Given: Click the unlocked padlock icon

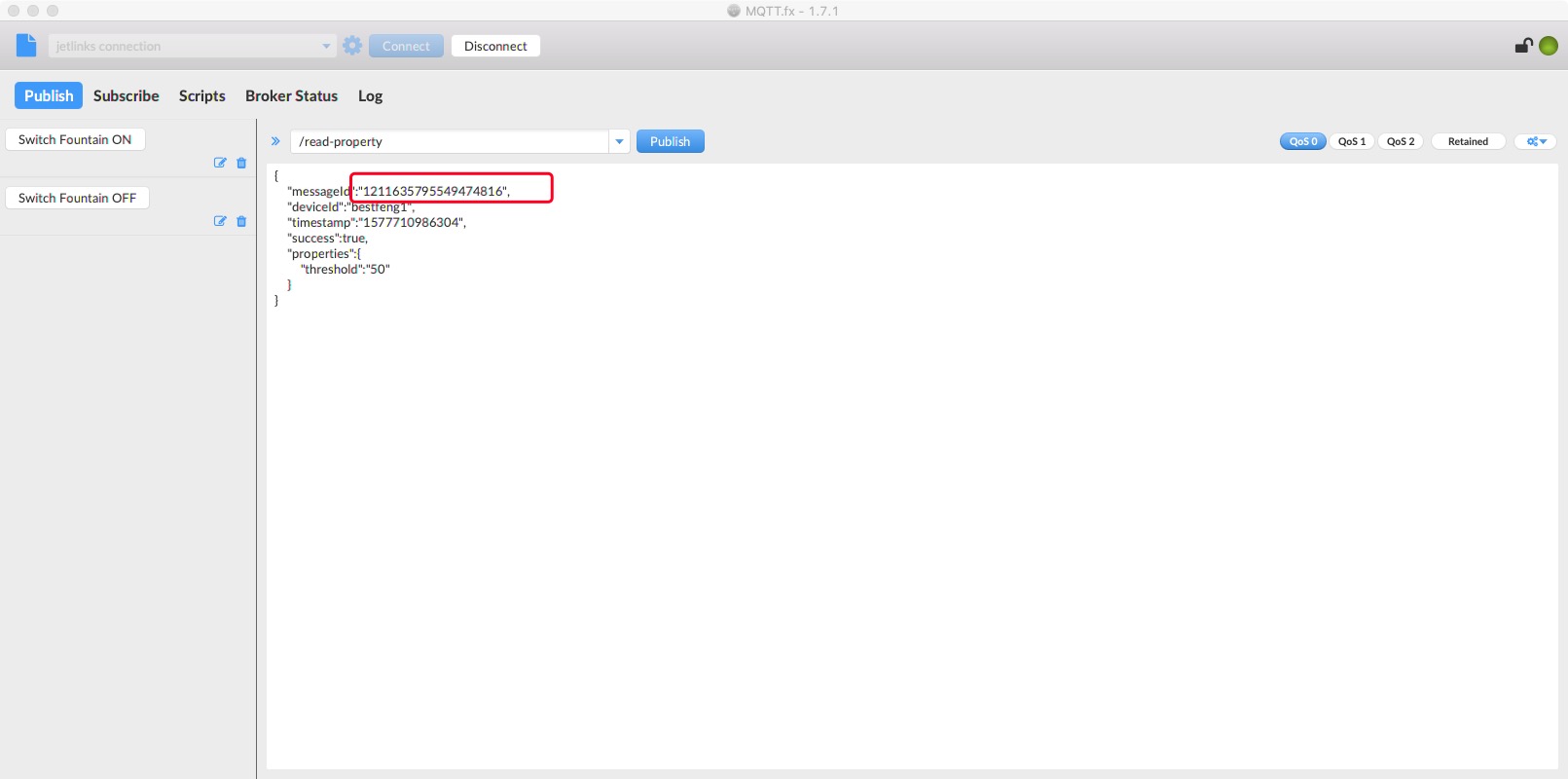Looking at the screenshot, I should (1523, 46).
